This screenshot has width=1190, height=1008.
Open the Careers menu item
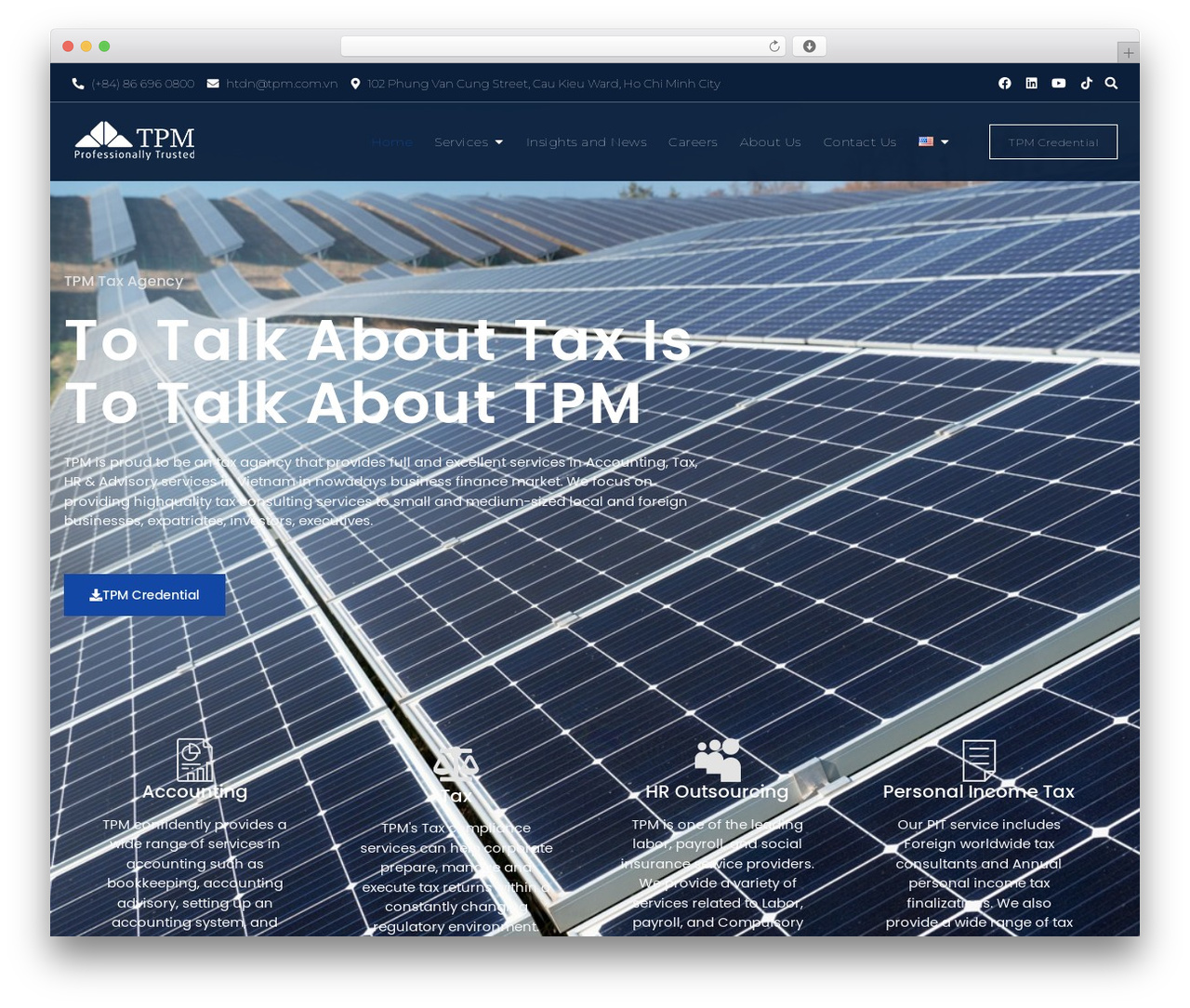click(693, 142)
